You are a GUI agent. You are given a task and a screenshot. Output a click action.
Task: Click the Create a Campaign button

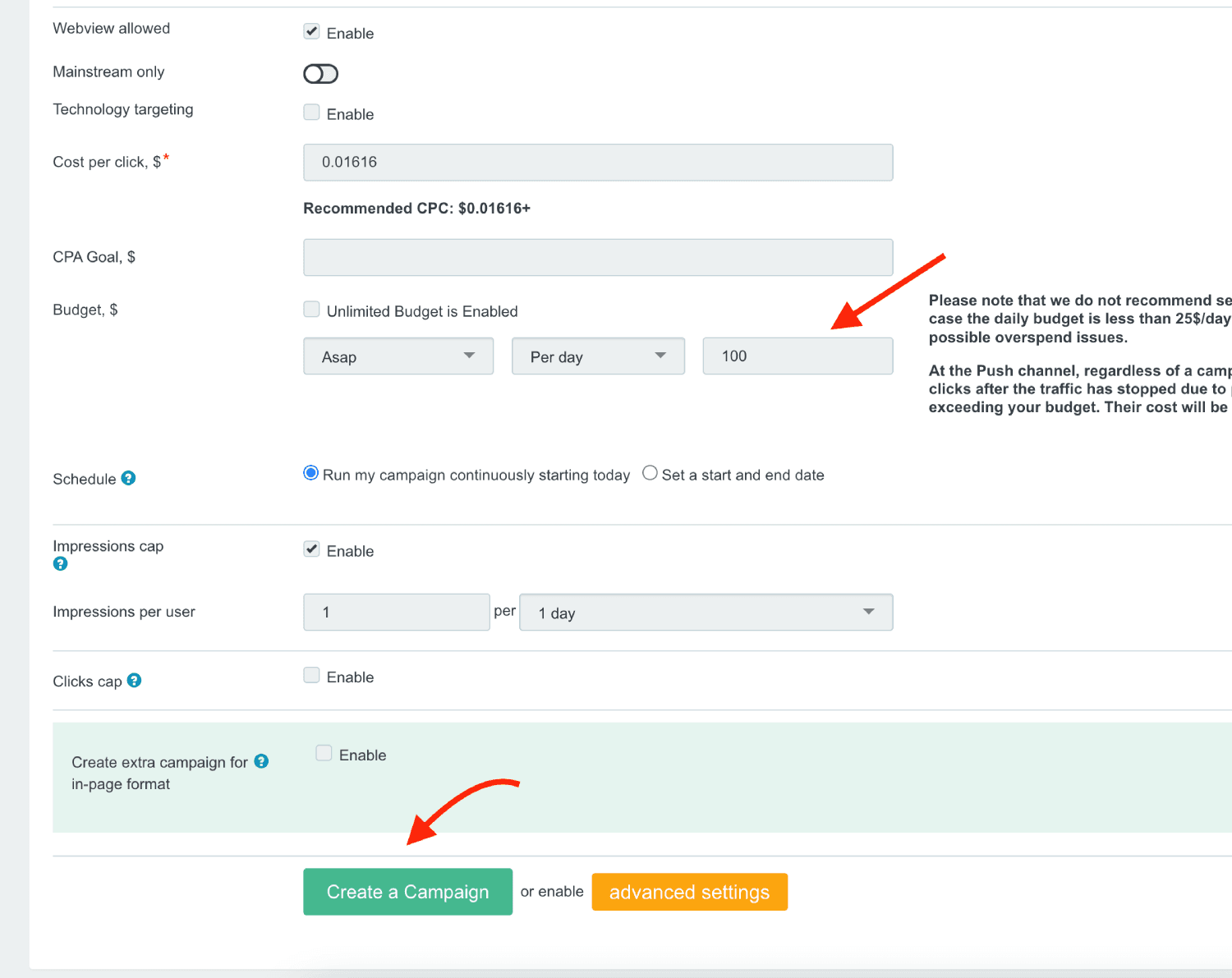pos(407,892)
